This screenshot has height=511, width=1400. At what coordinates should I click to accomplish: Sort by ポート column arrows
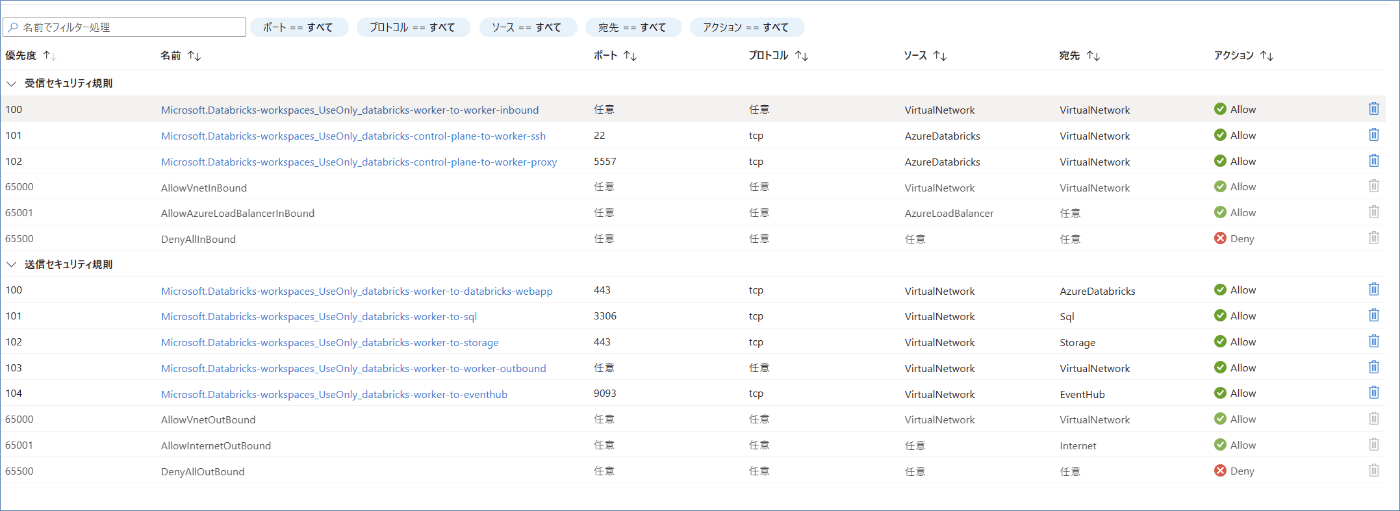point(629,56)
